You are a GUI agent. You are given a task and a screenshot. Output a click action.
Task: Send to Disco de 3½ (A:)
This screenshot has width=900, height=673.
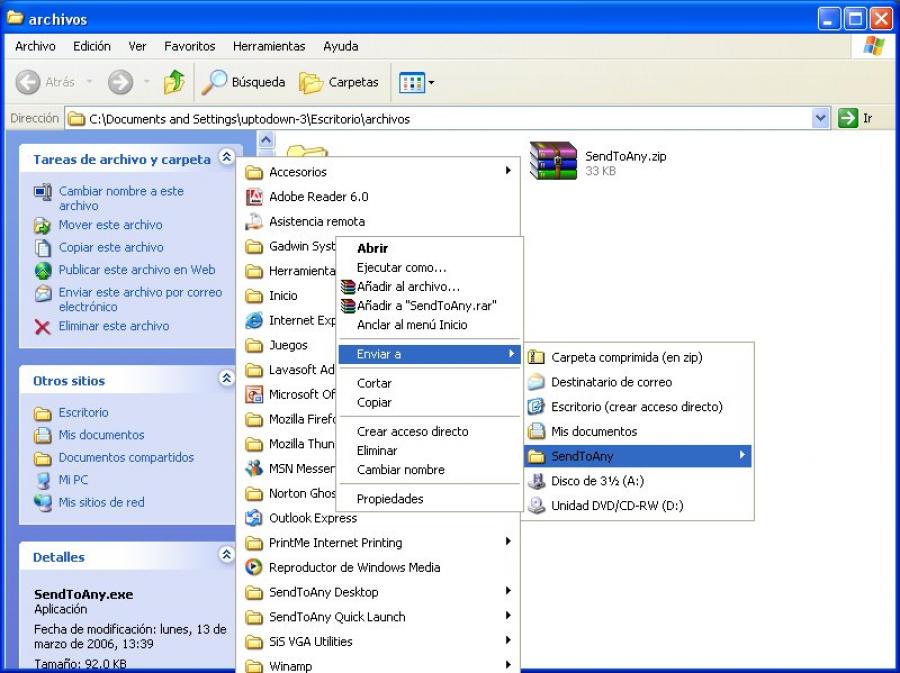[638, 481]
